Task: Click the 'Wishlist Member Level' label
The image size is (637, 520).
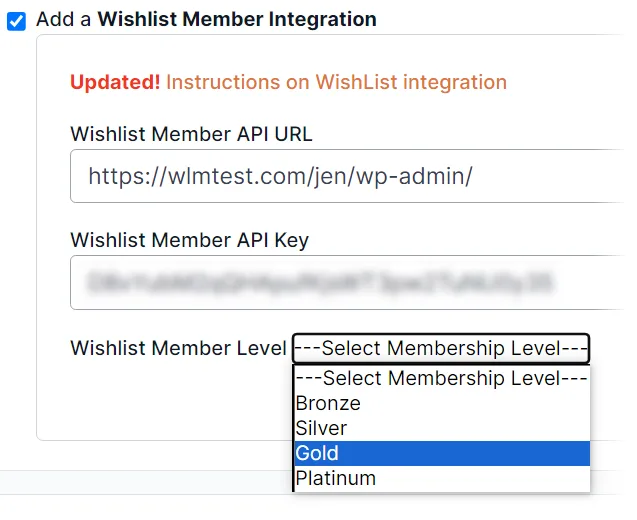Action: (178, 348)
